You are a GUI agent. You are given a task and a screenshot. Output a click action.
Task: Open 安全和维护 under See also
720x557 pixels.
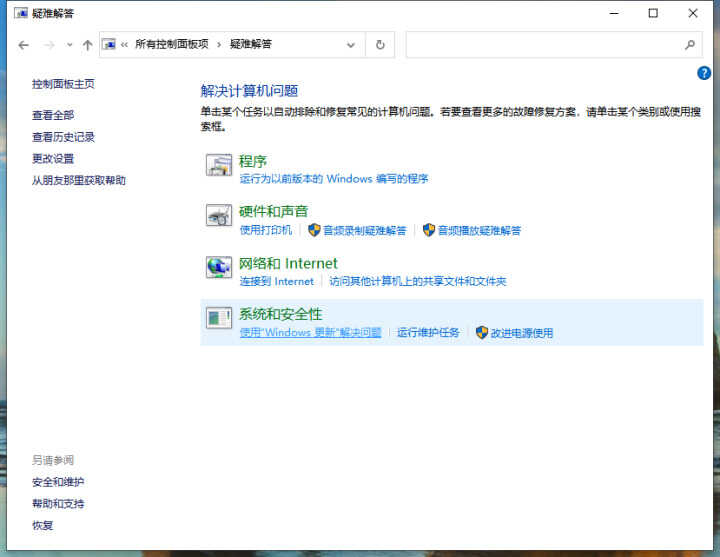[x=58, y=482]
